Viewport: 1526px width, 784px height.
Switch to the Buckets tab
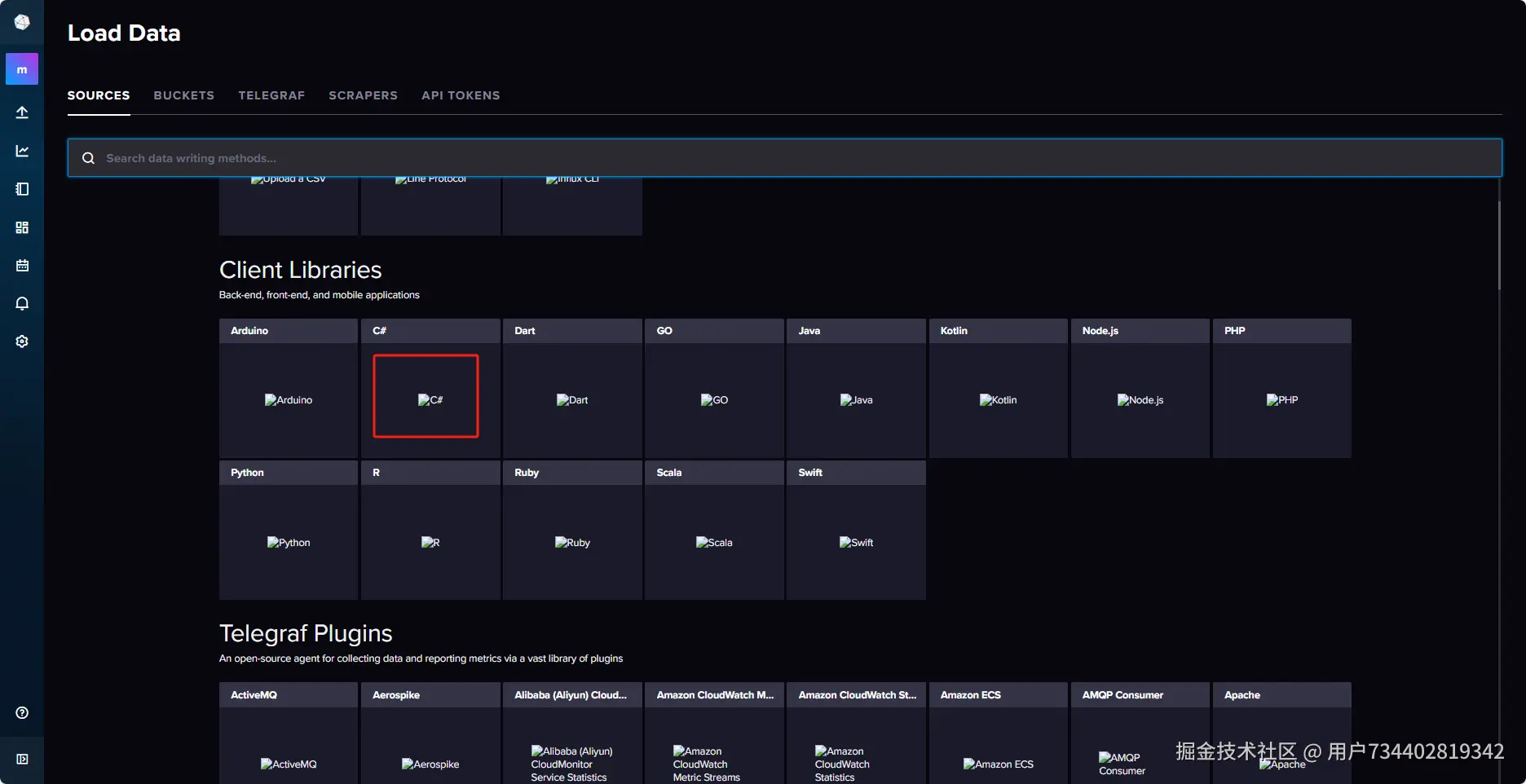click(184, 95)
